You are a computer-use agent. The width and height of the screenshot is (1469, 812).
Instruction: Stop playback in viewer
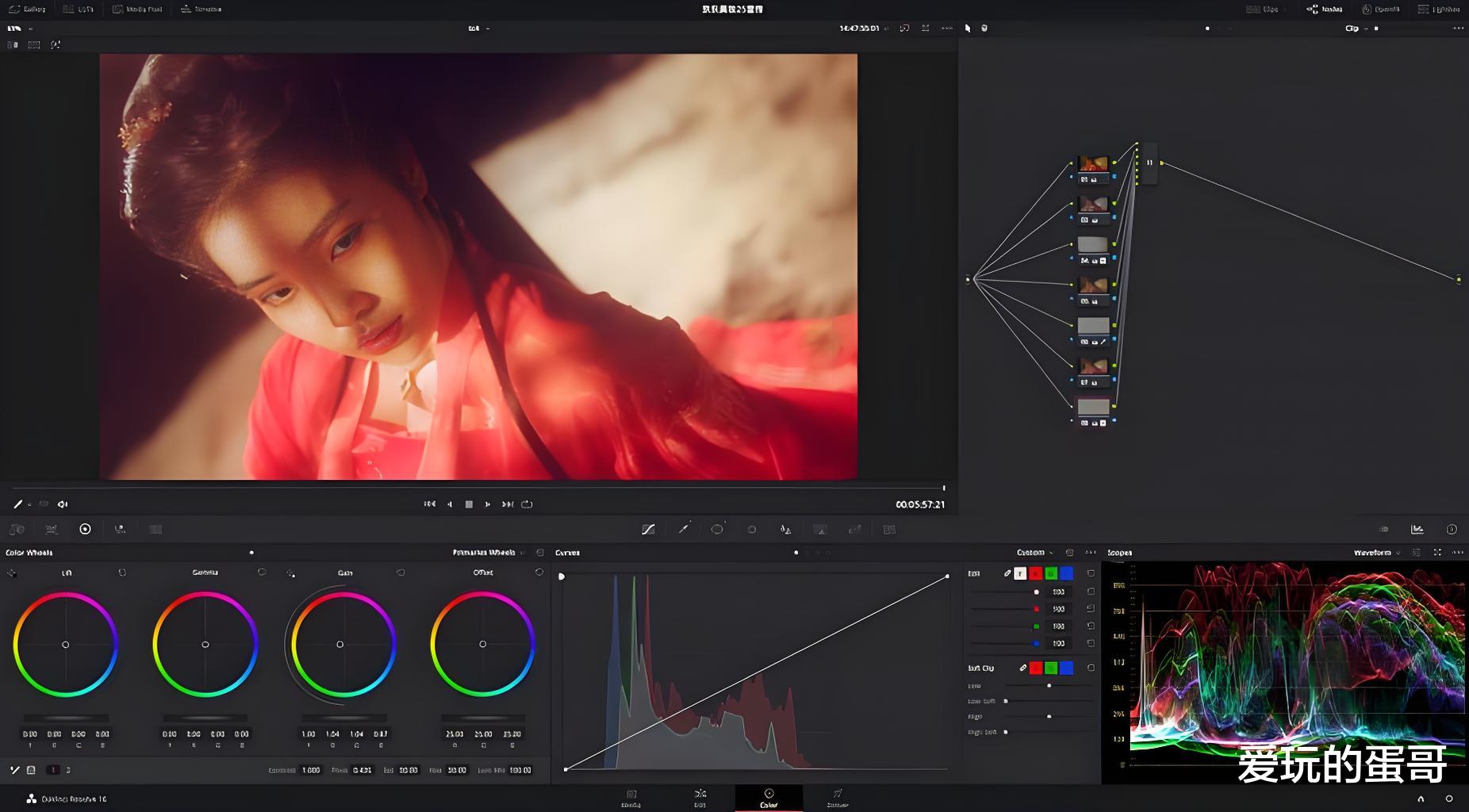click(469, 504)
